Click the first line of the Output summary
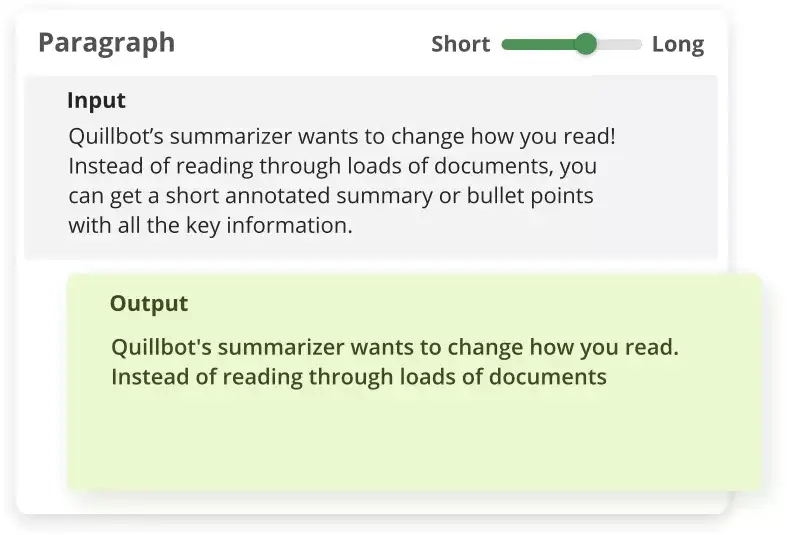Screen dimensions: 790x535 coord(394,348)
